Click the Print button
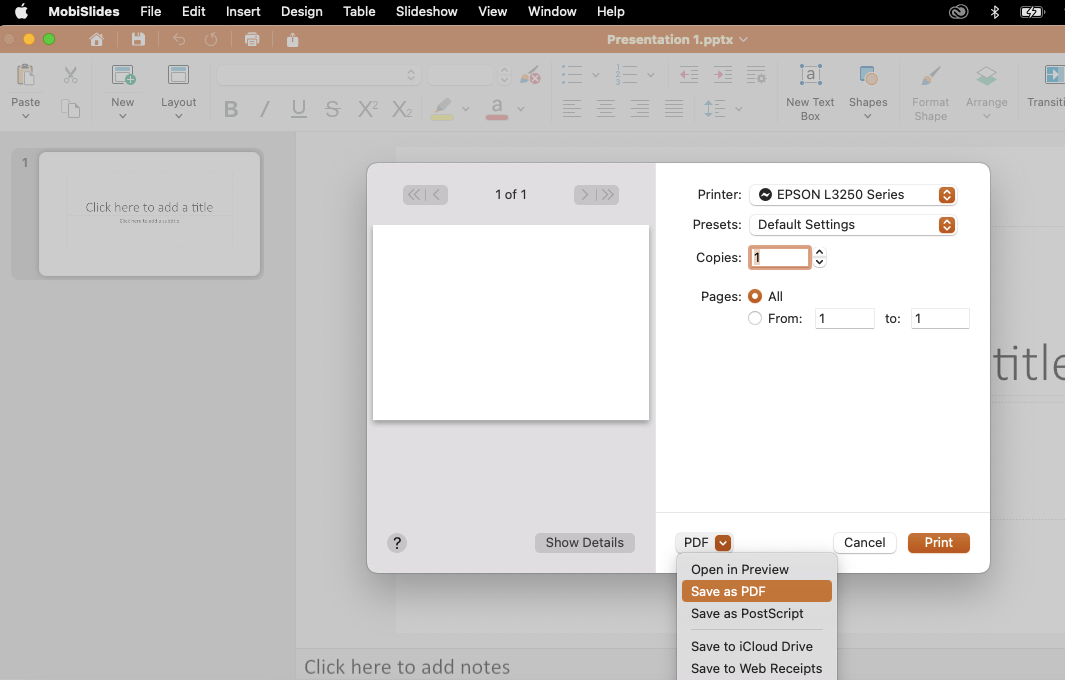The image size is (1065, 680). point(939,543)
